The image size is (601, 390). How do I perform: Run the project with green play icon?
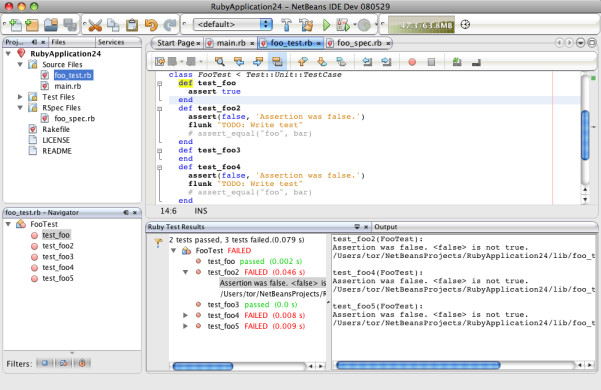(326, 25)
